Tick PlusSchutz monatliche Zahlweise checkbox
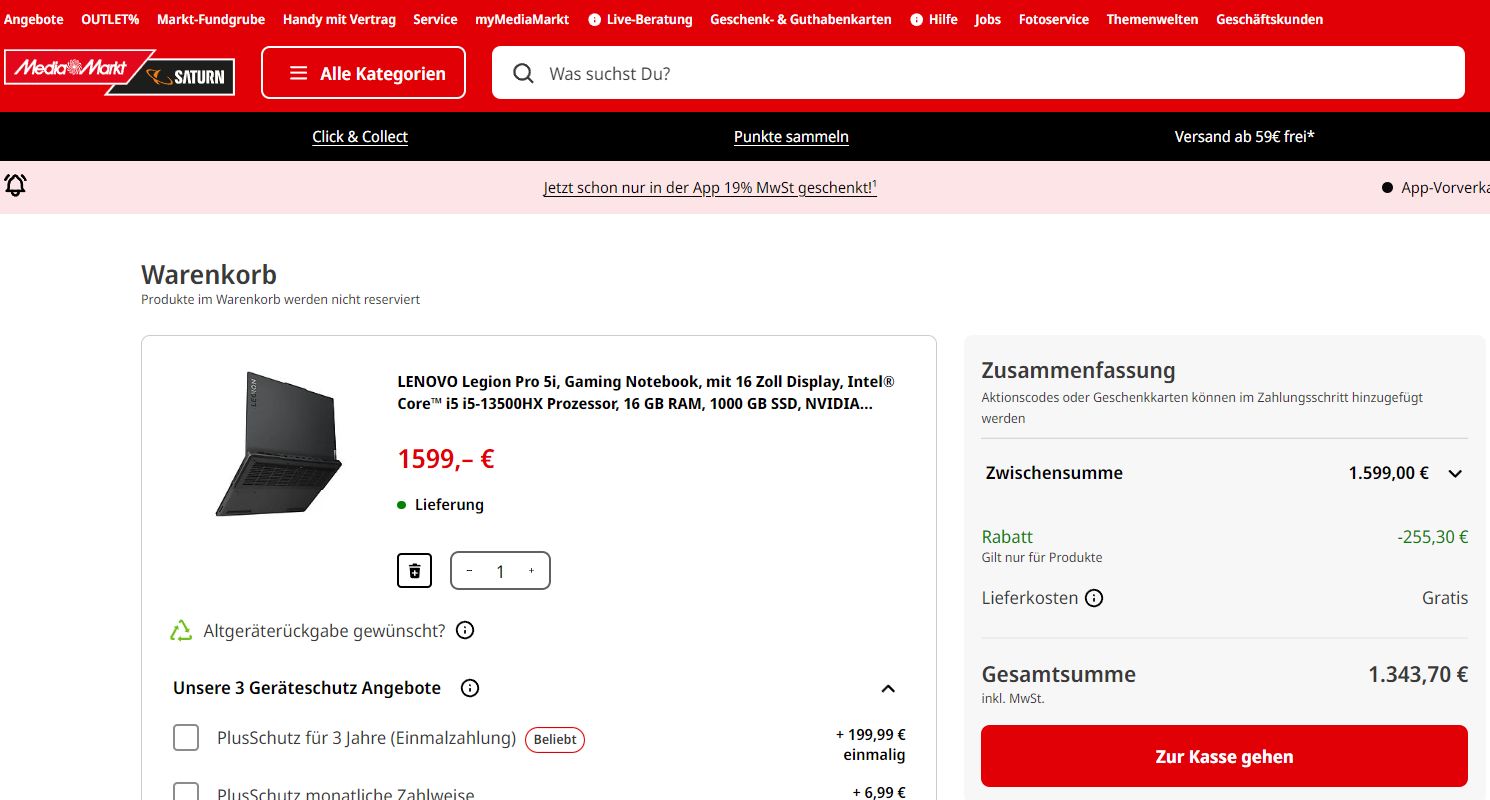 186,792
